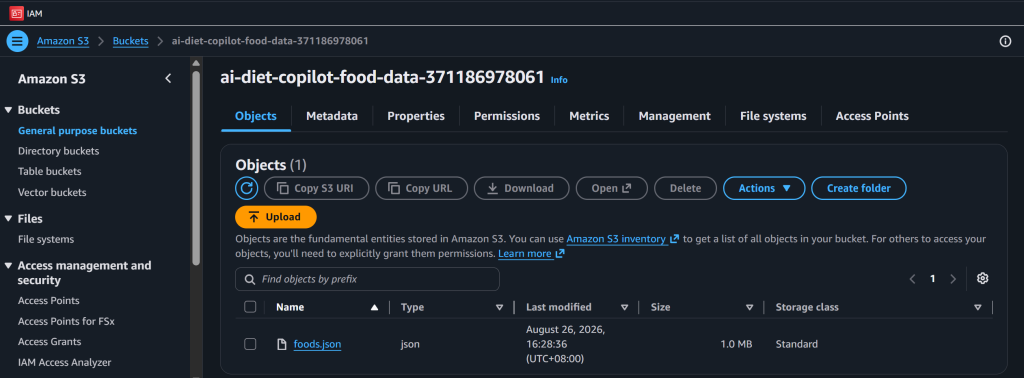Open the Access Points tab
This screenshot has width=1024, height=378.
[x=872, y=116]
